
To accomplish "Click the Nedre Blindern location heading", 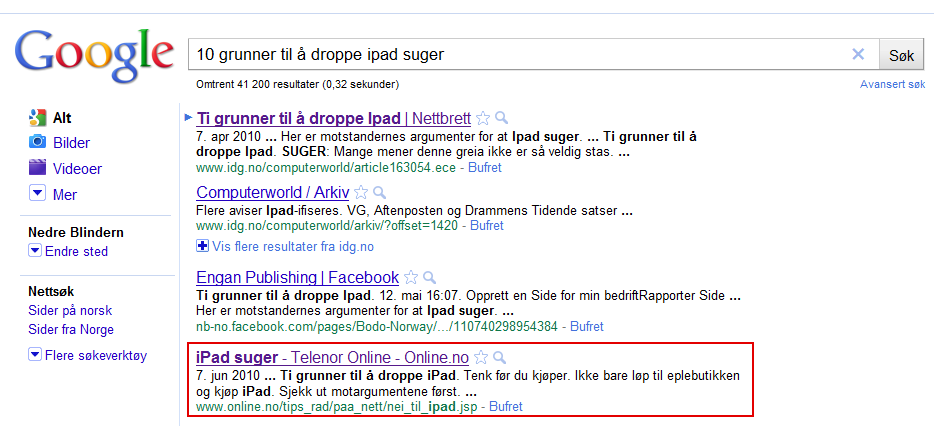I will click(76, 232).
